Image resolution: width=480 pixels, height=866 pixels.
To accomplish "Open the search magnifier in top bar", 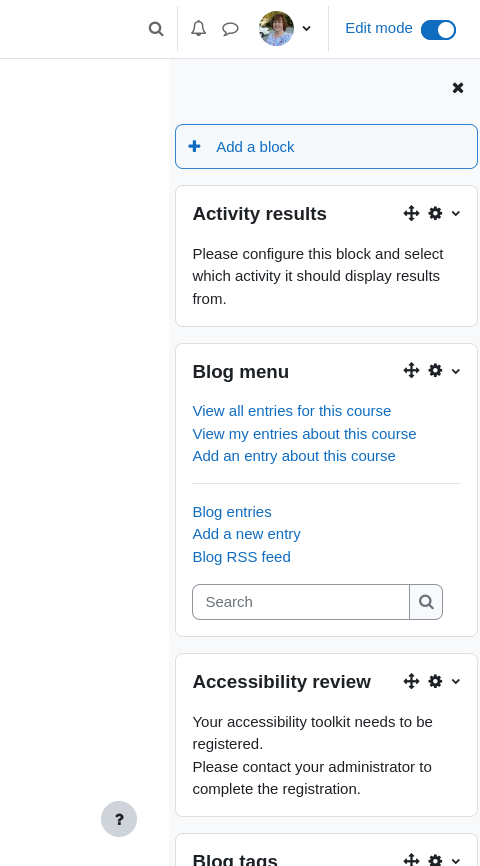I will [156, 29].
